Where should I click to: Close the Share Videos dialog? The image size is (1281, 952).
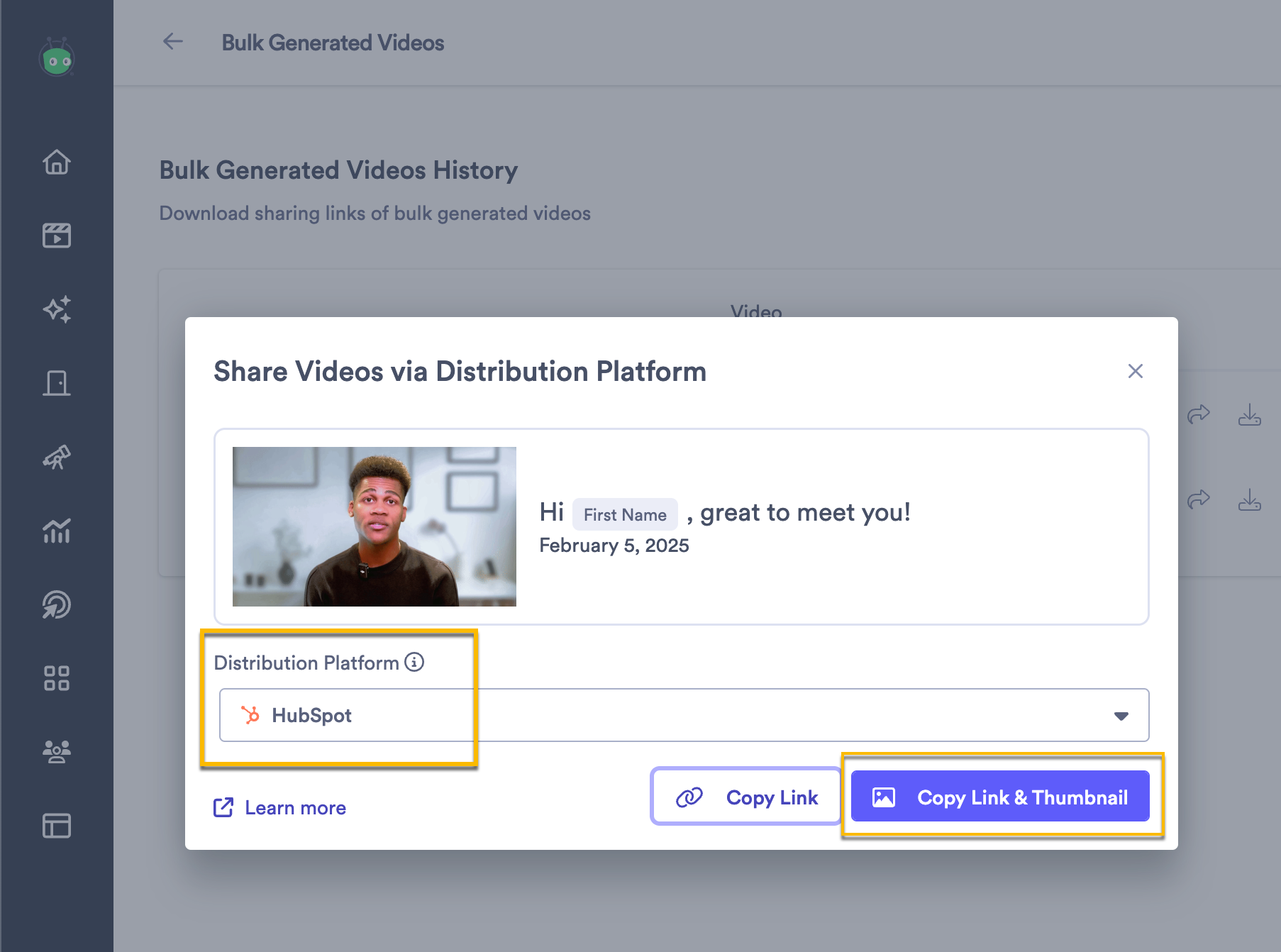pyautogui.click(x=1135, y=371)
